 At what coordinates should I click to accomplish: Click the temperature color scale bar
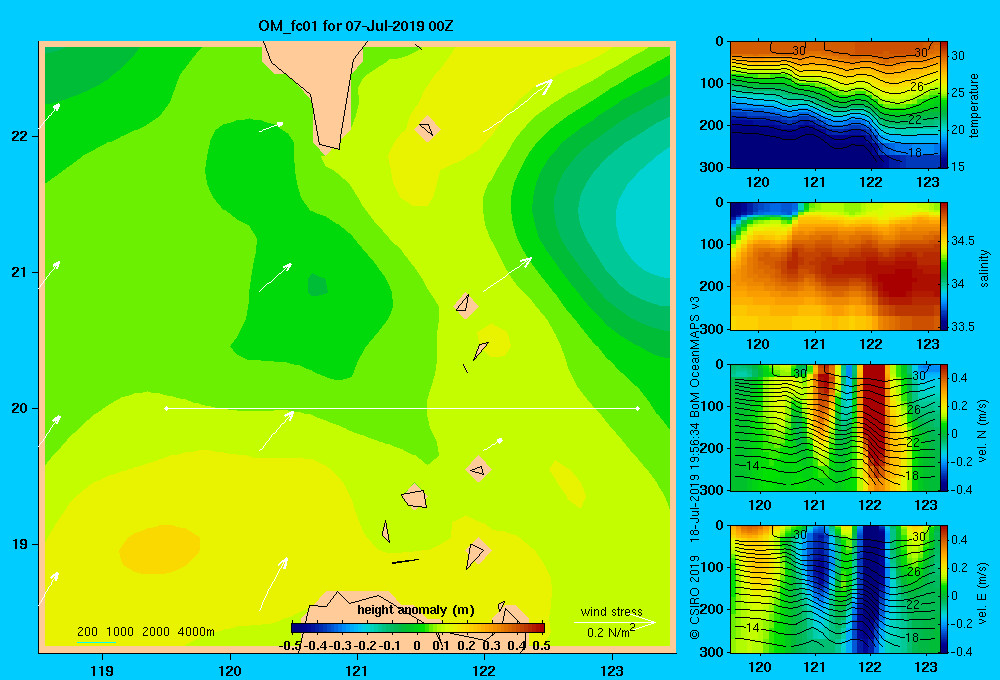[944, 105]
